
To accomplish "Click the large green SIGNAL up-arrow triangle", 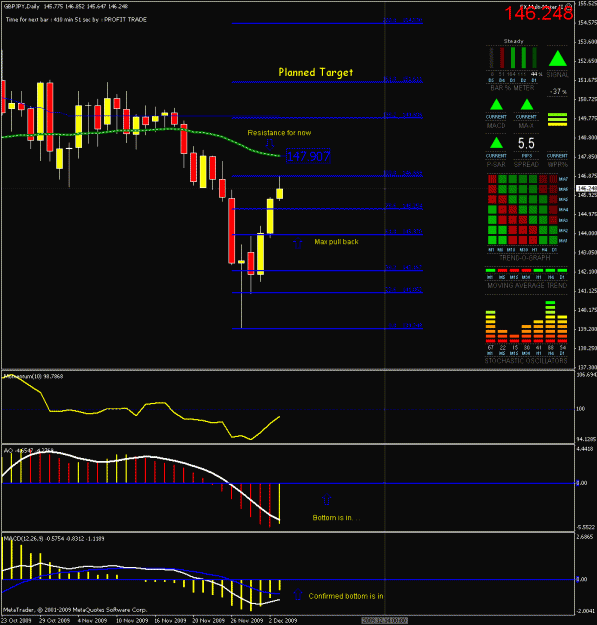I will 558,59.
